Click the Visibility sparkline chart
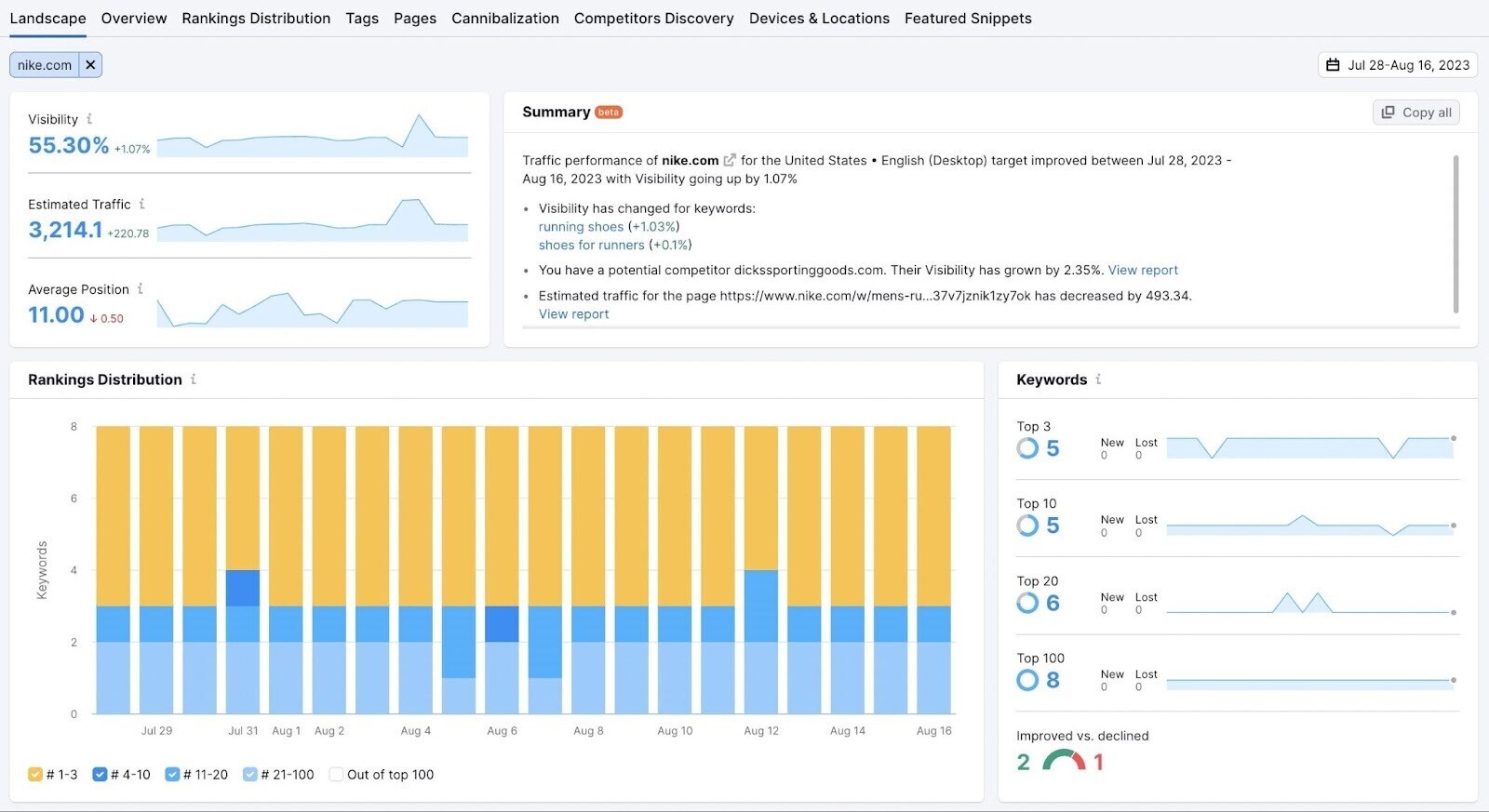Screen dimensions: 1489x812 pyautogui.click(x=313, y=136)
